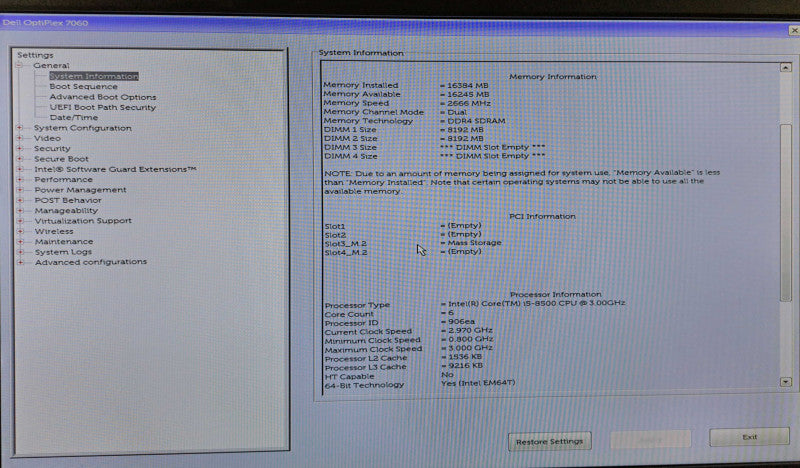Select Power Management label
Viewport: 800px width, 468px height.
click(80, 190)
